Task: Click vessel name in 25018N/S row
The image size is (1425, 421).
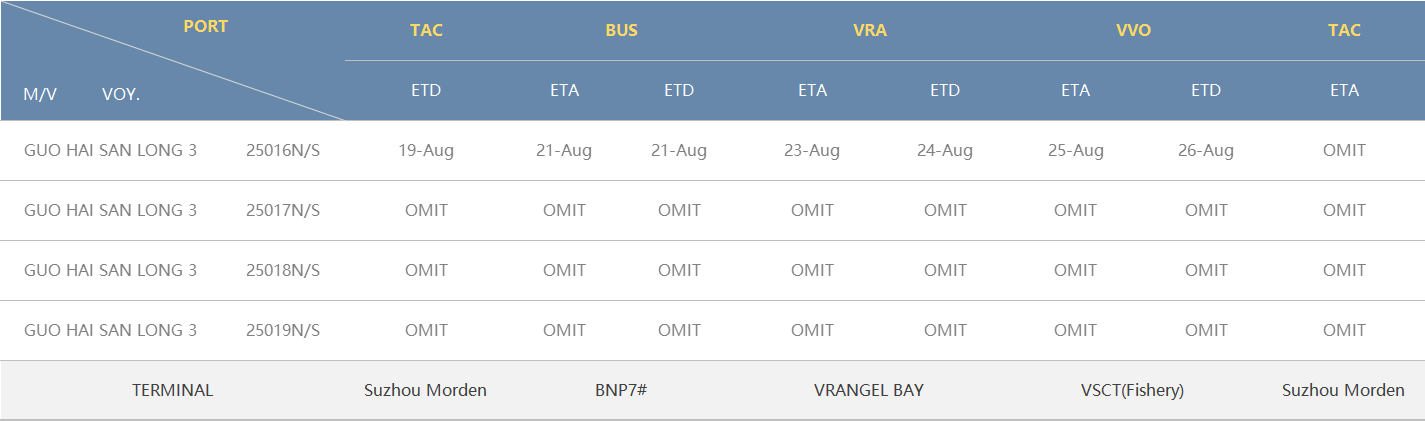Action: coord(110,271)
